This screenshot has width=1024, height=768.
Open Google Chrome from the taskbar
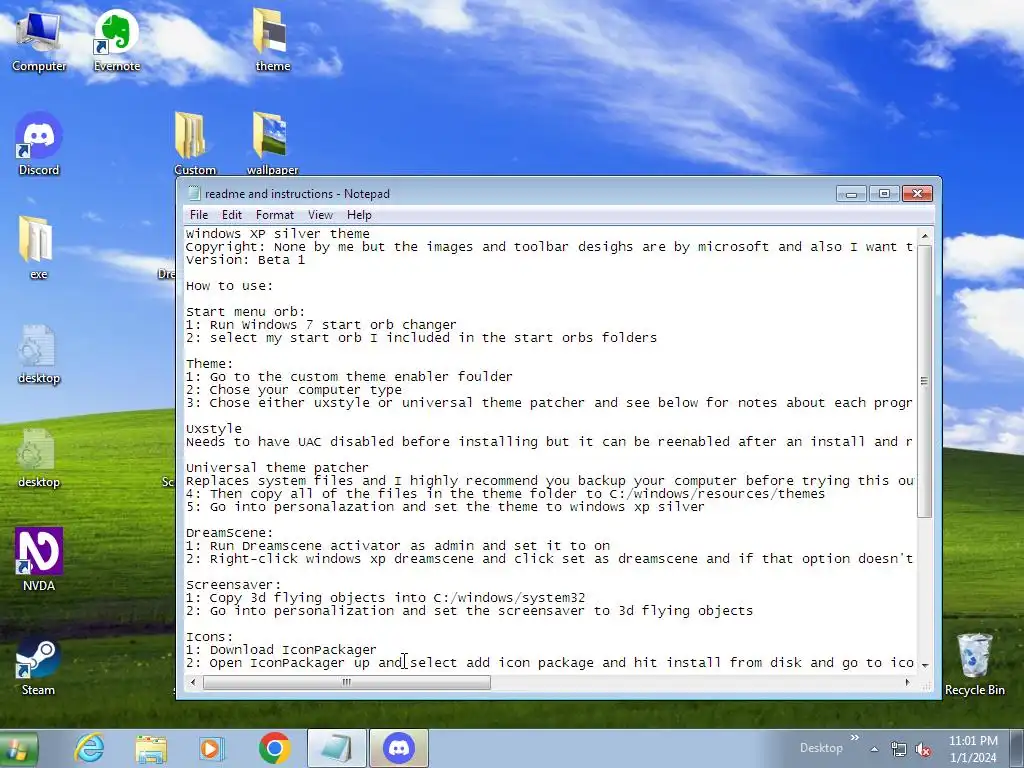coord(274,748)
